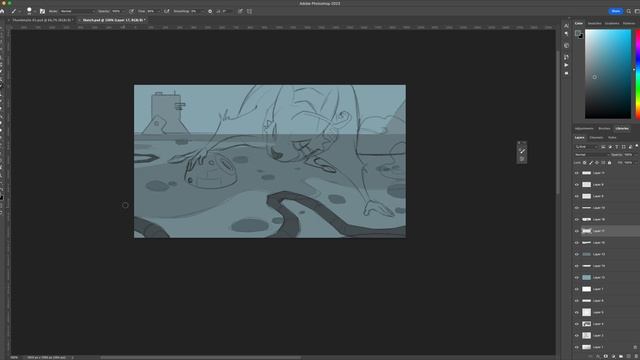Toggle pressure for size icon
This screenshot has height=360, width=640.
240,11
